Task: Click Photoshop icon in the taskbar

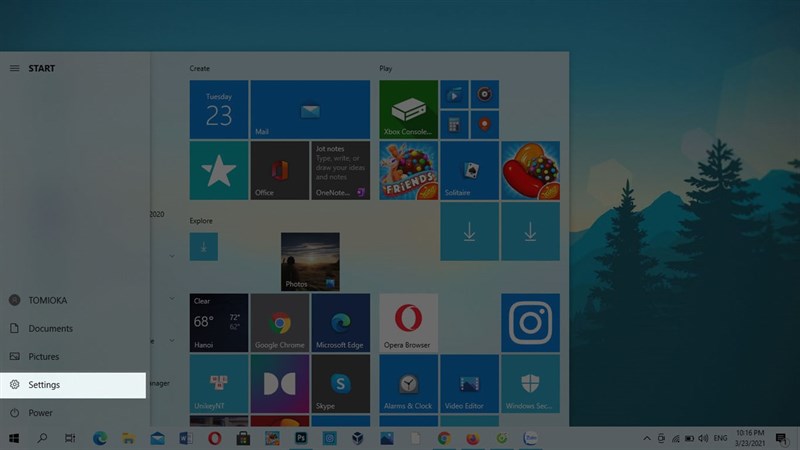Action: pos(300,438)
